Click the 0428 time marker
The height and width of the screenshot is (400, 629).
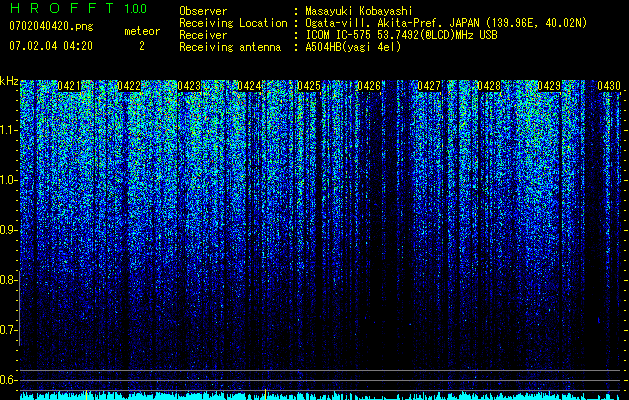489,86
